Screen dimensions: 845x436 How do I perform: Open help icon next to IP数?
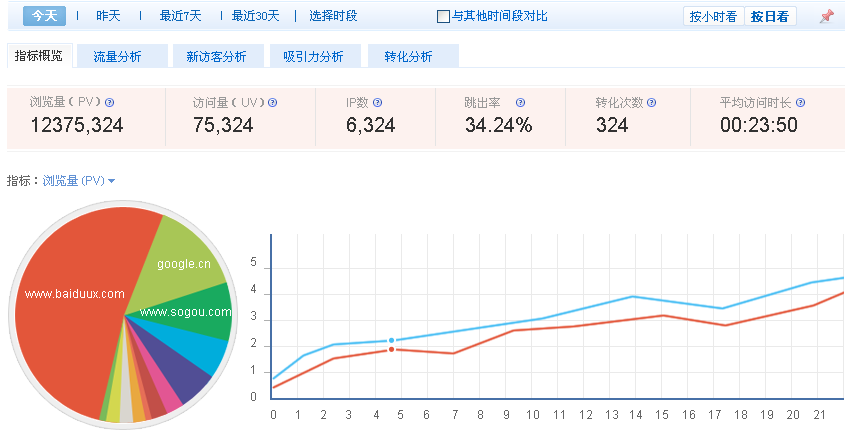(x=377, y=102)
